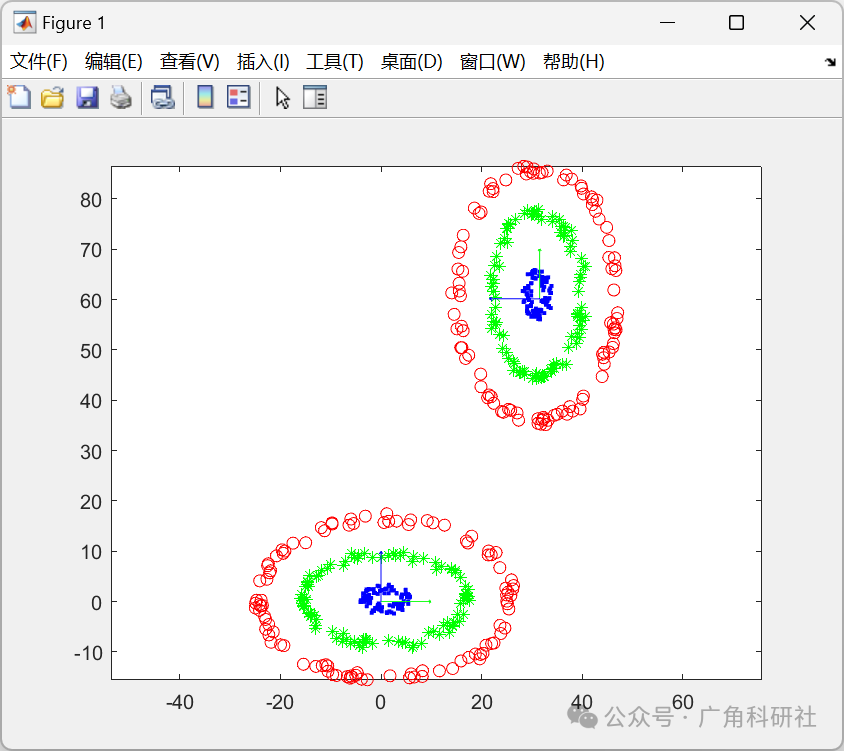Screen dimensions: 844x751
Task: Activate Link Plot with the chain icon
Action: pos(162,97)
